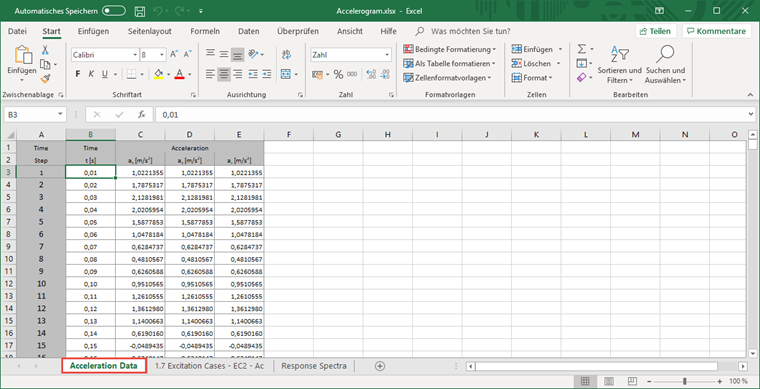Open Zellenformatvorlagen gallery
This screenshot has height=389, width=760.
tap(447, 78)
